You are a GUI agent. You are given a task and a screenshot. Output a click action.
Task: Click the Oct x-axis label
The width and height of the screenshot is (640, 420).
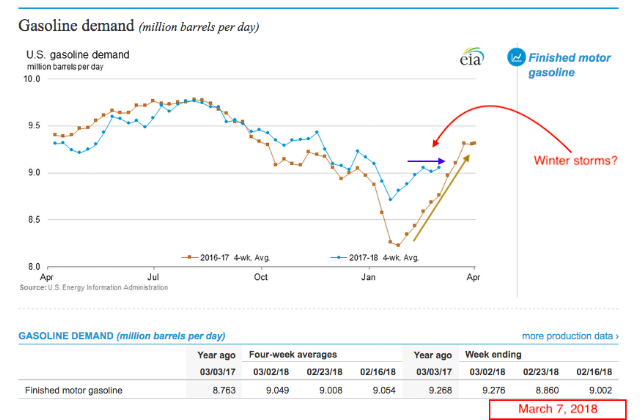pos(261,277)
